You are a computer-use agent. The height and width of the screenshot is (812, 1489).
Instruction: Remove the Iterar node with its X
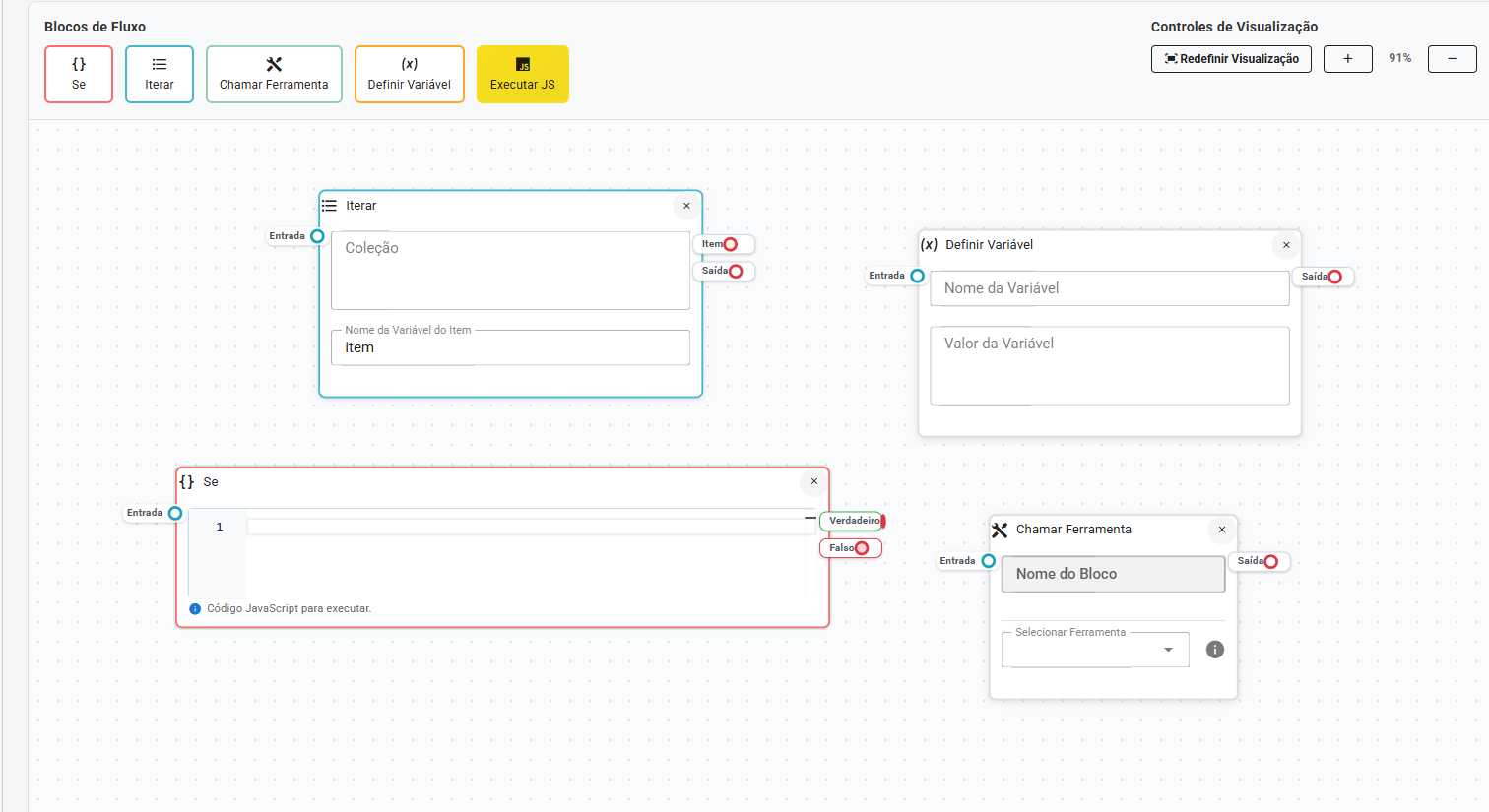pyautogui.click(x=686, y=206)
